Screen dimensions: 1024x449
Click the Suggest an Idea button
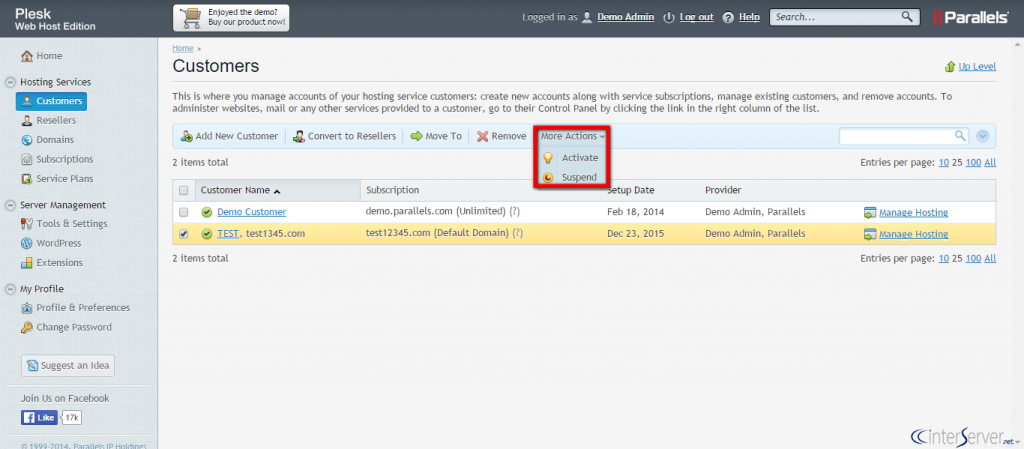pyautogui.click(x=68, y=366)
